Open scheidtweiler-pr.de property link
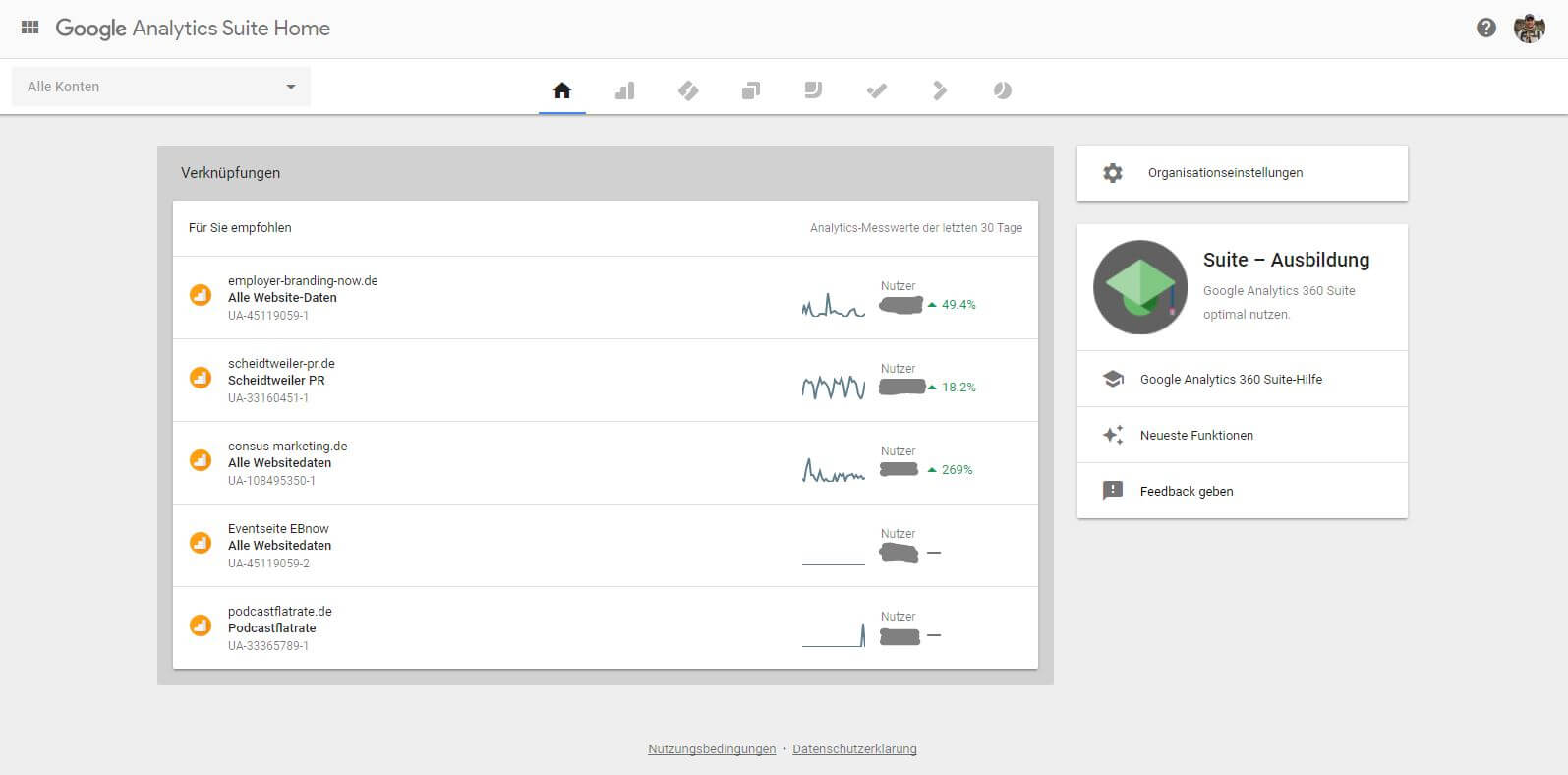The height and width of the screenshot is (775, 1568). [x=281, y=363]
